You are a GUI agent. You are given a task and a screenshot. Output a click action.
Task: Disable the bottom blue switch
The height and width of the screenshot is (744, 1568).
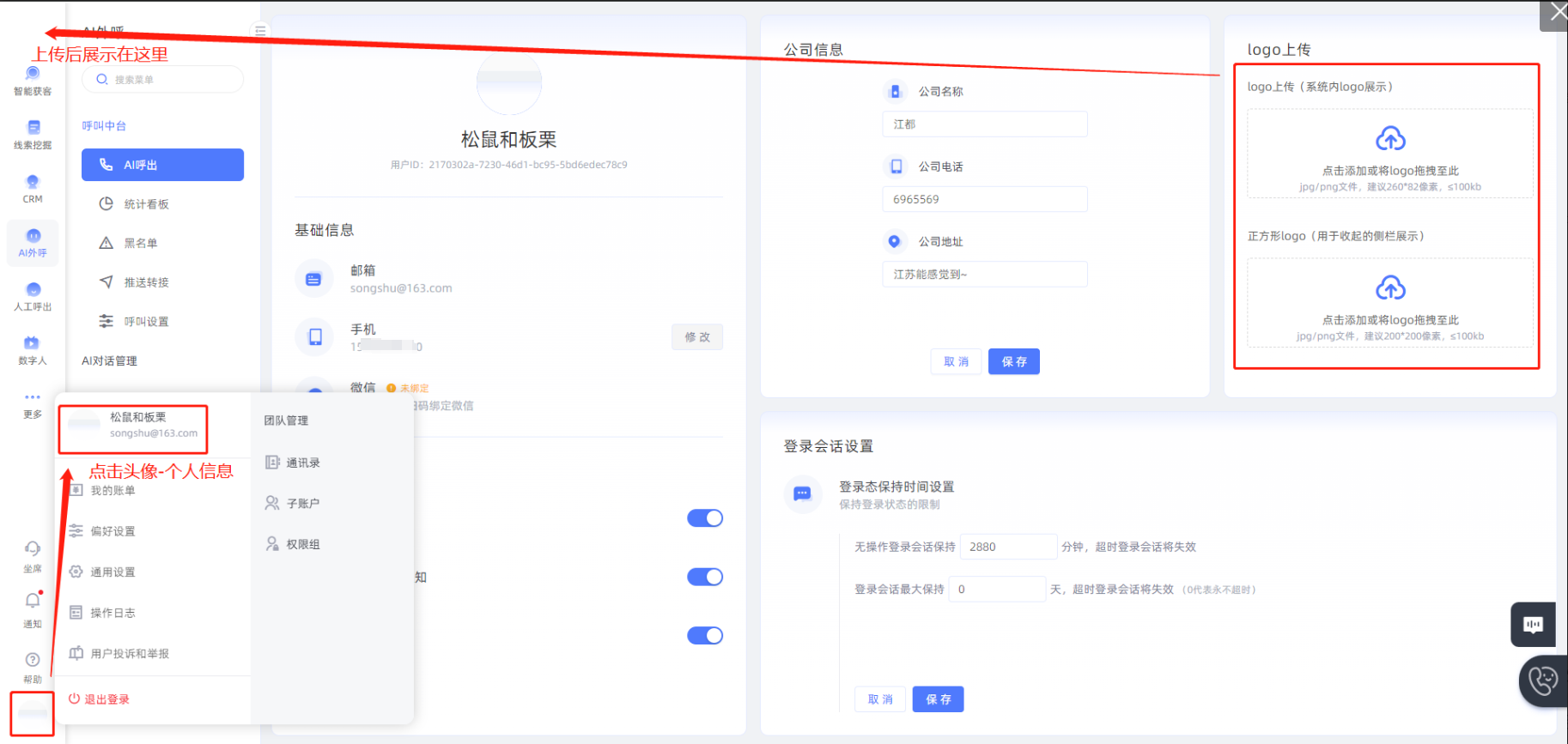704,636
